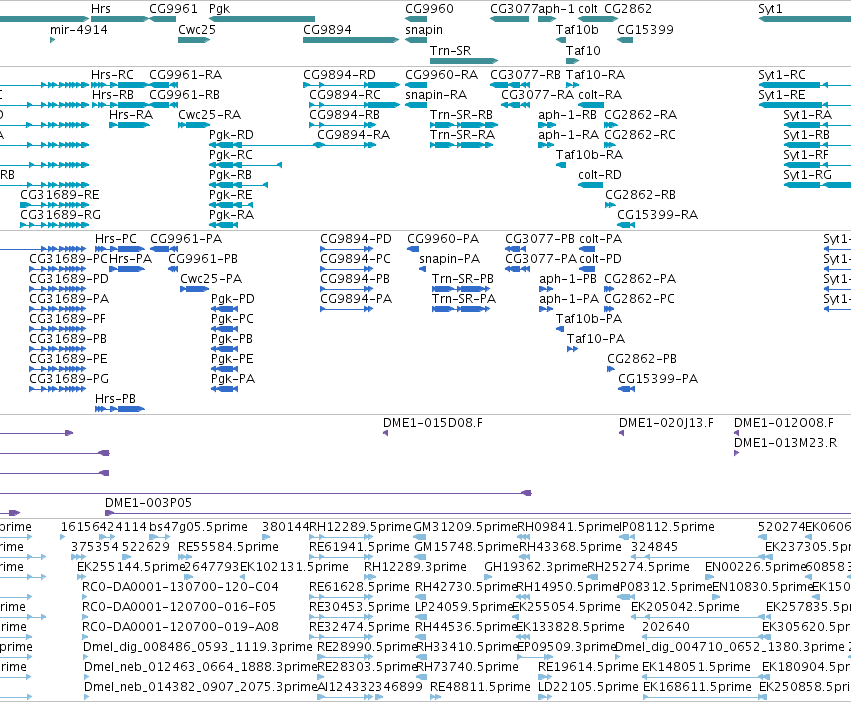Select transcript colt-RD

[x=600, y=175]
